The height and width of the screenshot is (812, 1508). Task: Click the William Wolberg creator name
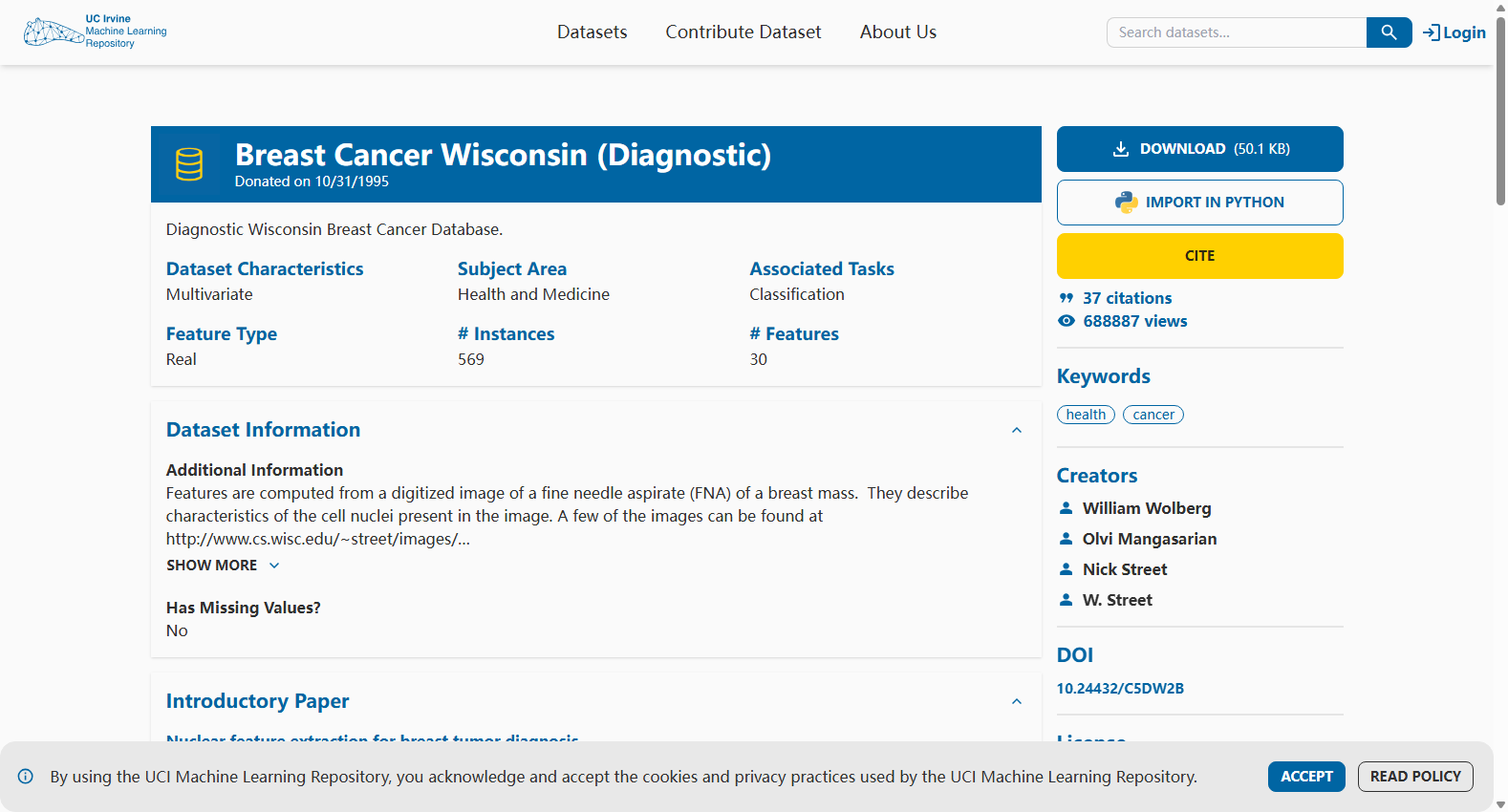[1147, 508]
